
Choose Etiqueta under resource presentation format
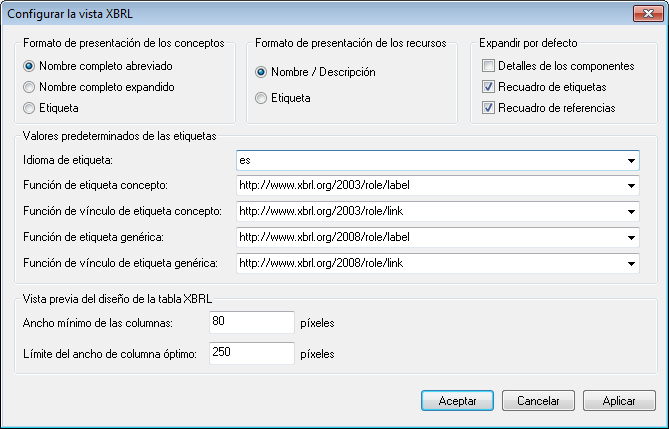coord(262,98)
